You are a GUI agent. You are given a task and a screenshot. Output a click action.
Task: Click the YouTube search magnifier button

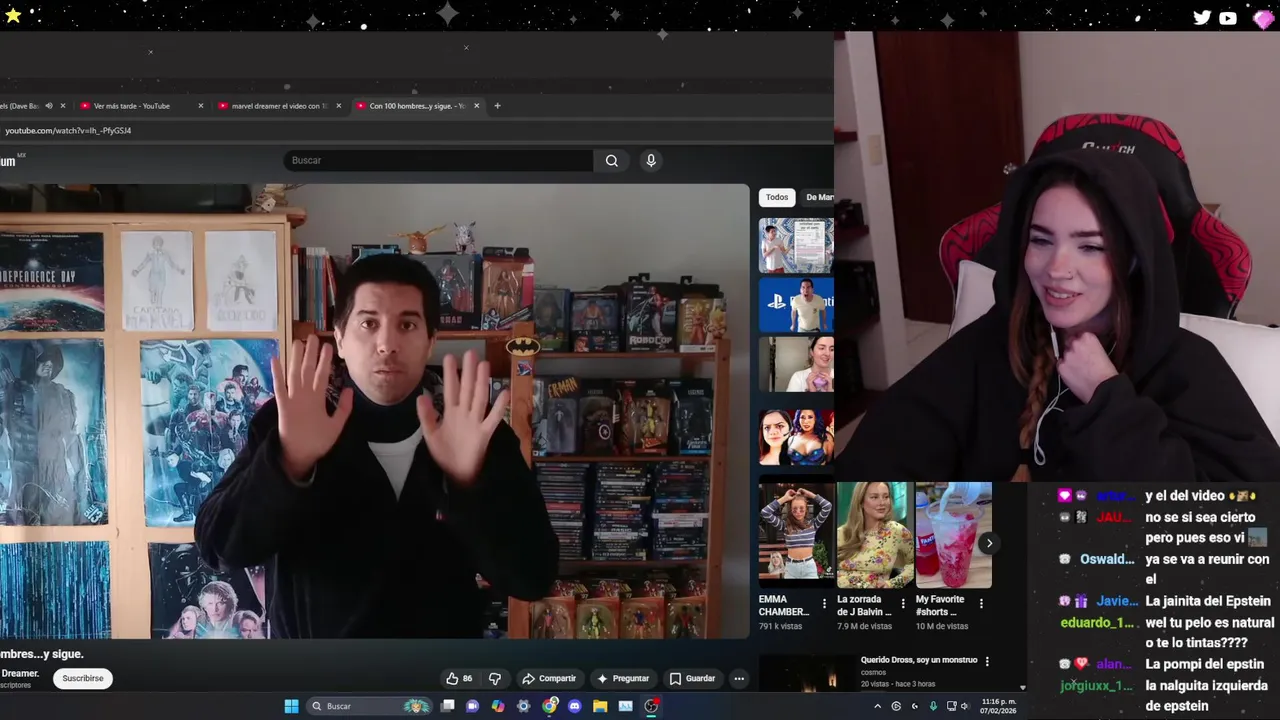(611, 160)
